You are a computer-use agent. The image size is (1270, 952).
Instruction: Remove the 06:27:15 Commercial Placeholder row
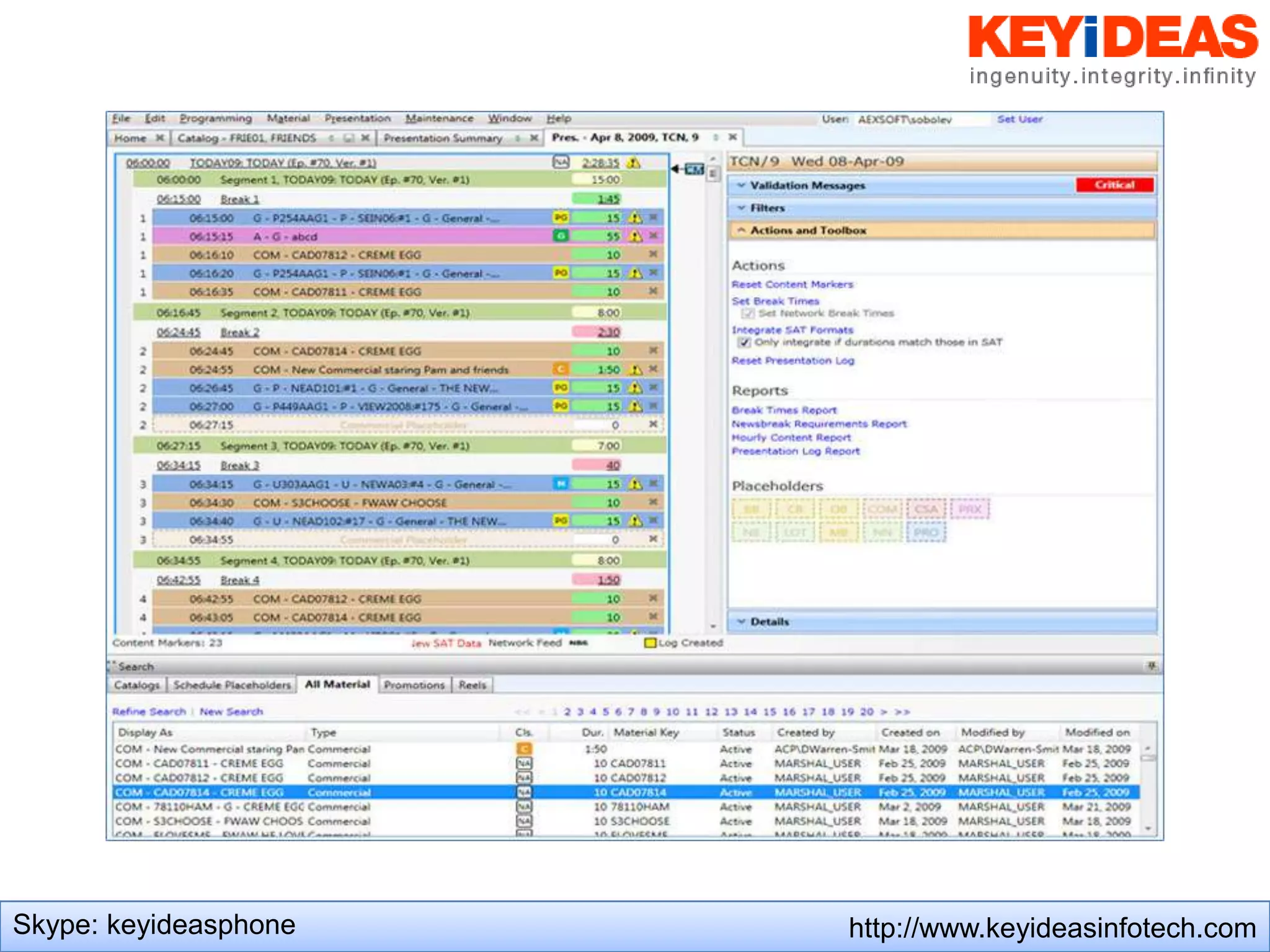[x=653, y=425]
